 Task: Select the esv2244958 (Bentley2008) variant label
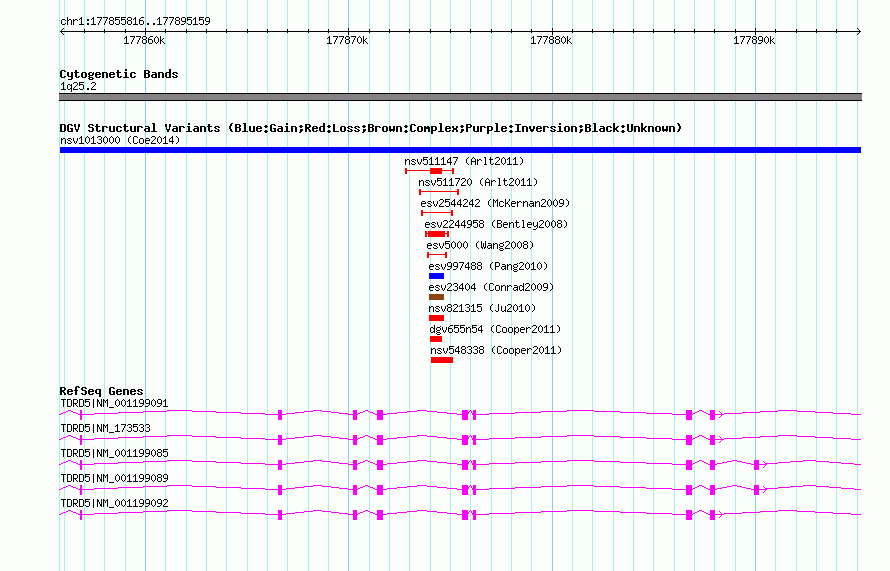[x=496, y=224]
